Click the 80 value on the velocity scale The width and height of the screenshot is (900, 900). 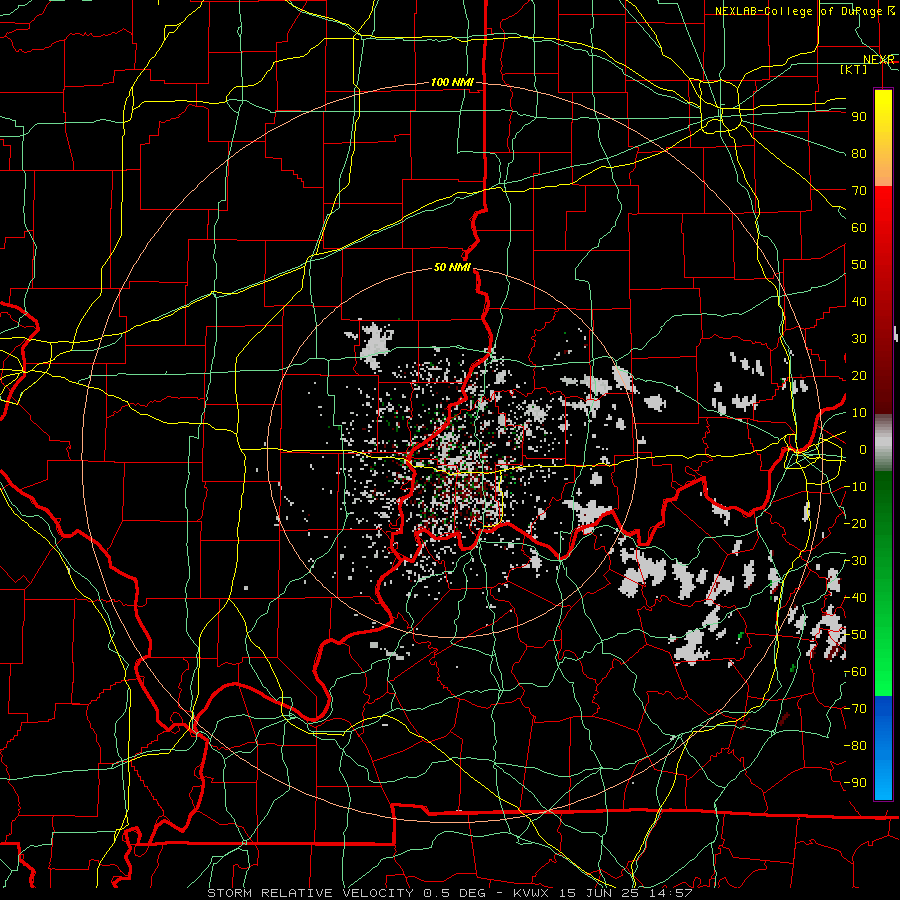(x=859, y=153)
